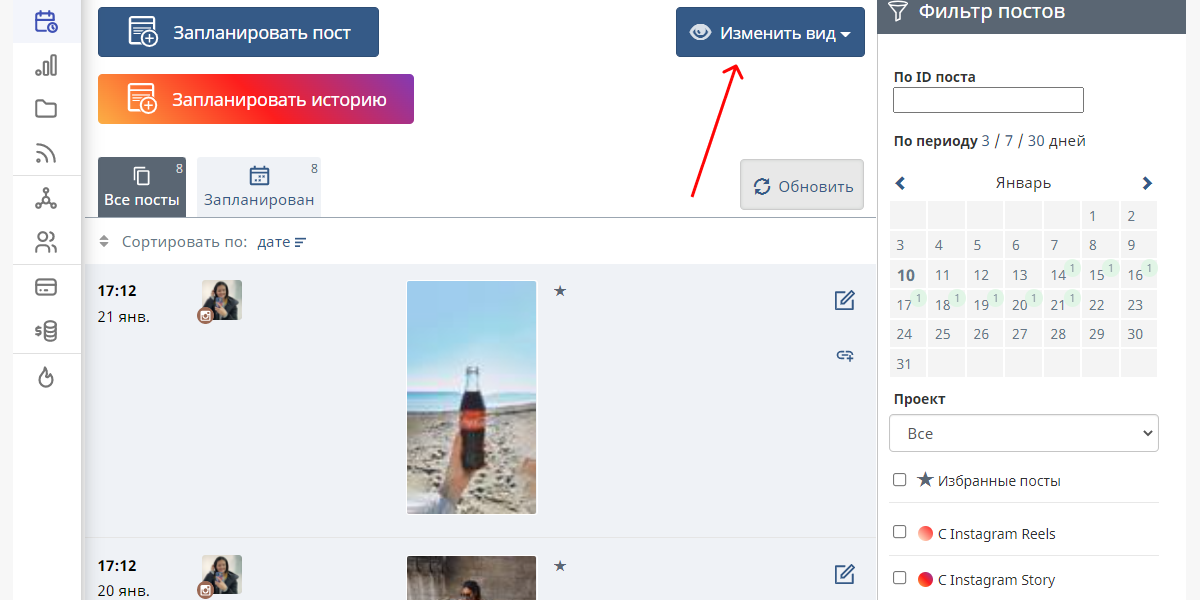Expand the Проект select box
Image resolution: width=1200 pixels, height=600 pixels.
(x=1023, y=434)
